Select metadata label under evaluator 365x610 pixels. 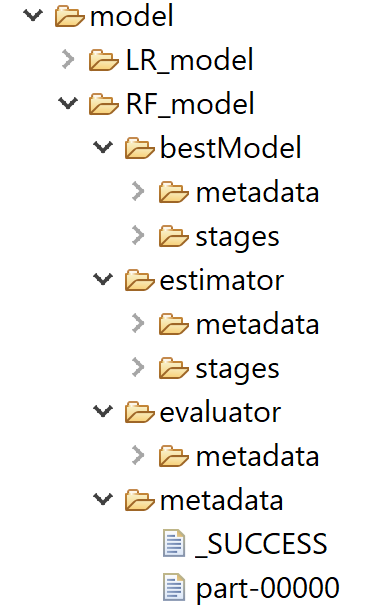[x=258, y=456]
